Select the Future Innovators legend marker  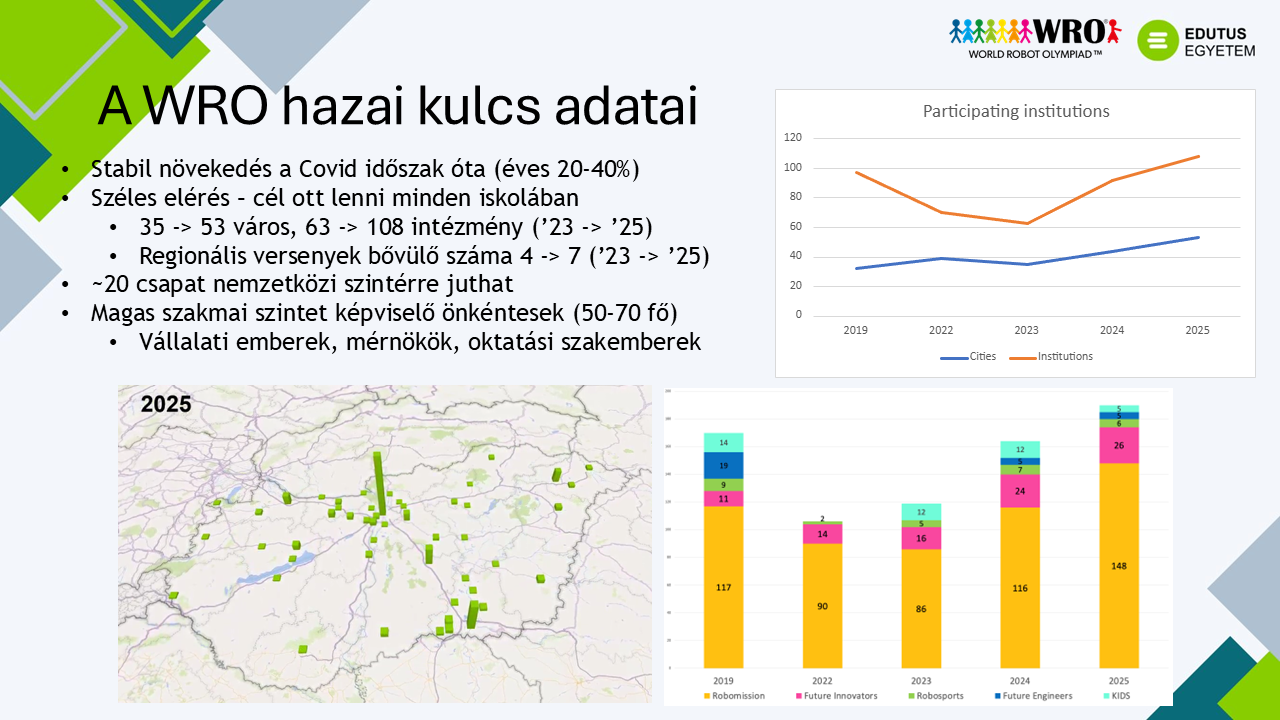pos(798,696)
